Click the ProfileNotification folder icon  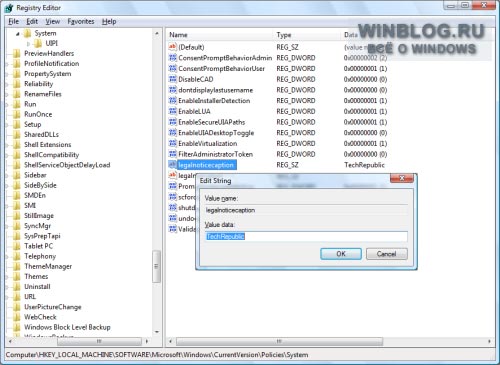[17, 64]
